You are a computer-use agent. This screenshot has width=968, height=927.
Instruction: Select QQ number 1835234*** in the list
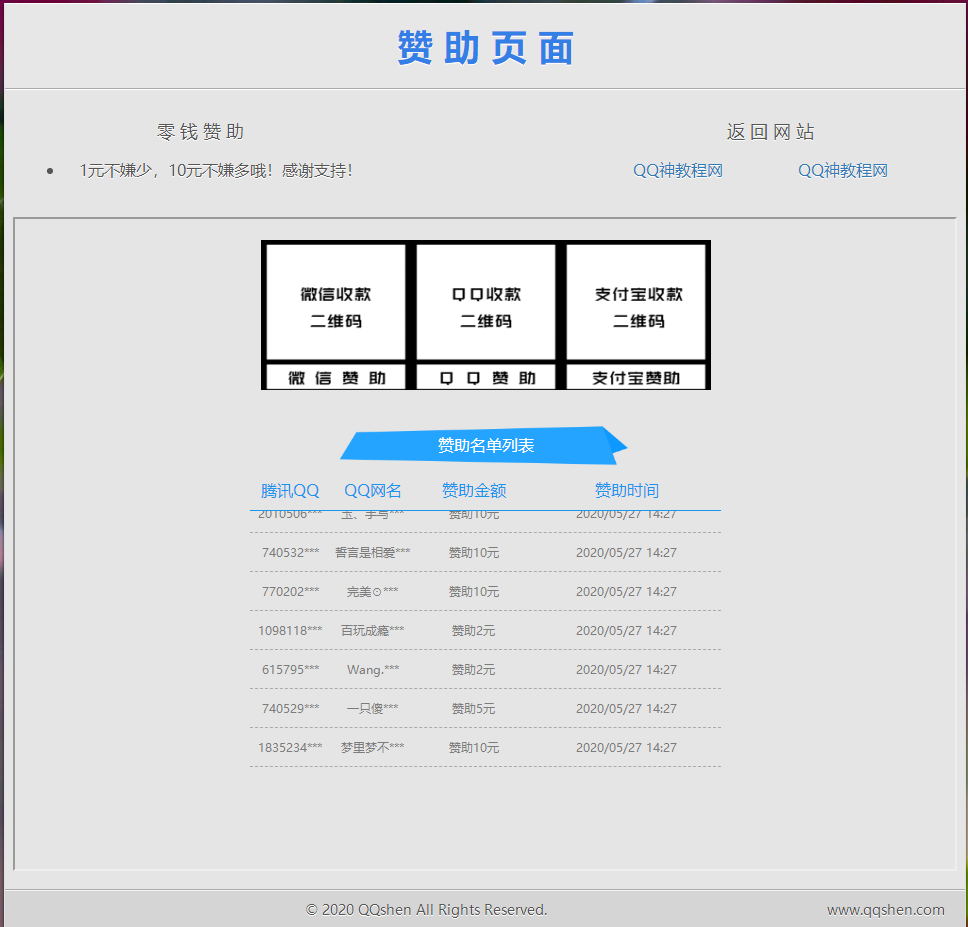290,747
